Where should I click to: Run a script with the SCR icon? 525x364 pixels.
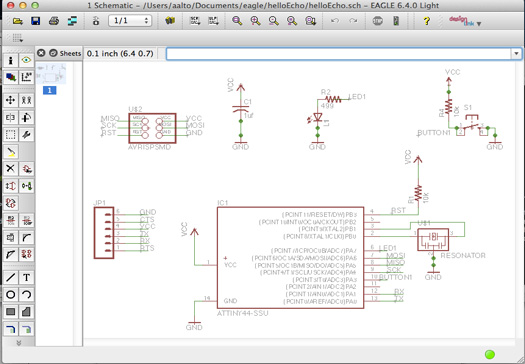point(195,21)
